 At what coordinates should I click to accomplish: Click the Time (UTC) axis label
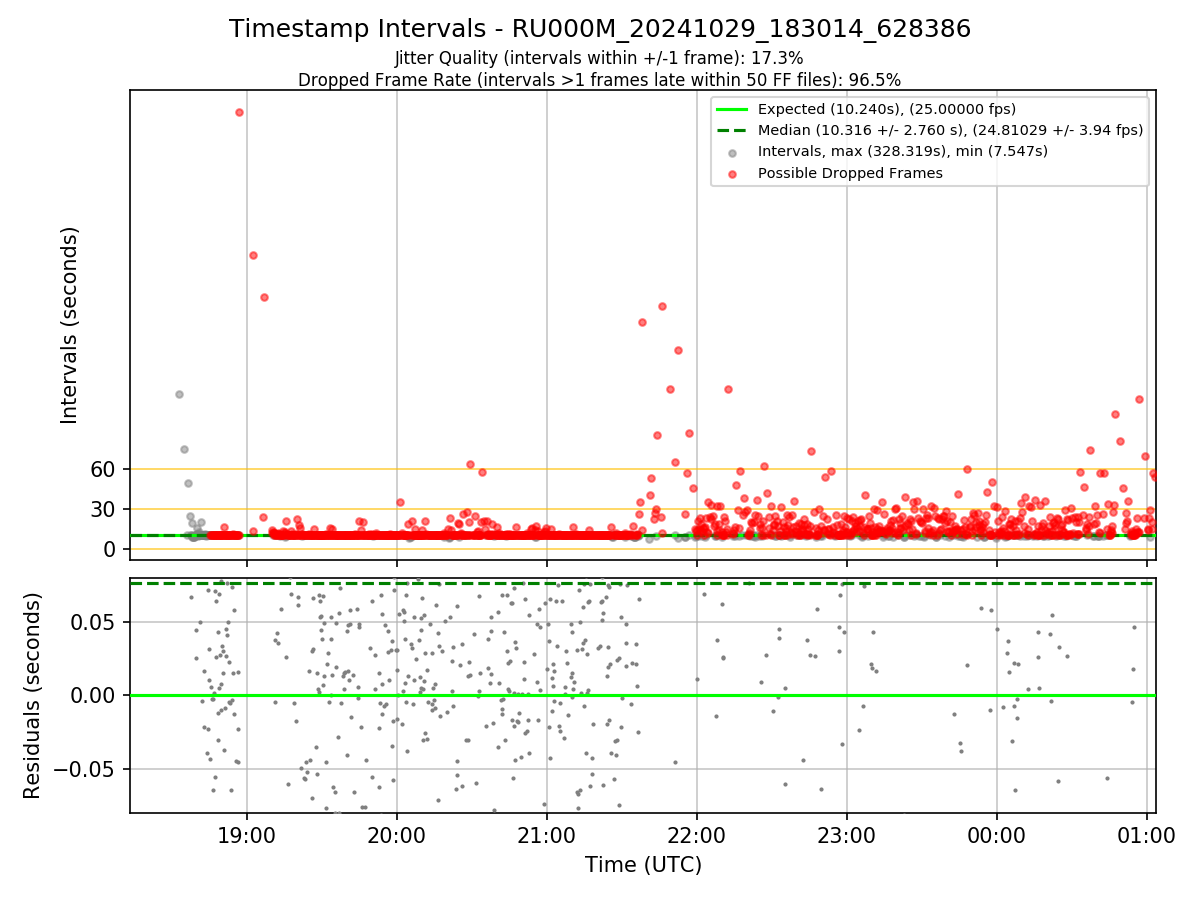[x=643, y=865]
